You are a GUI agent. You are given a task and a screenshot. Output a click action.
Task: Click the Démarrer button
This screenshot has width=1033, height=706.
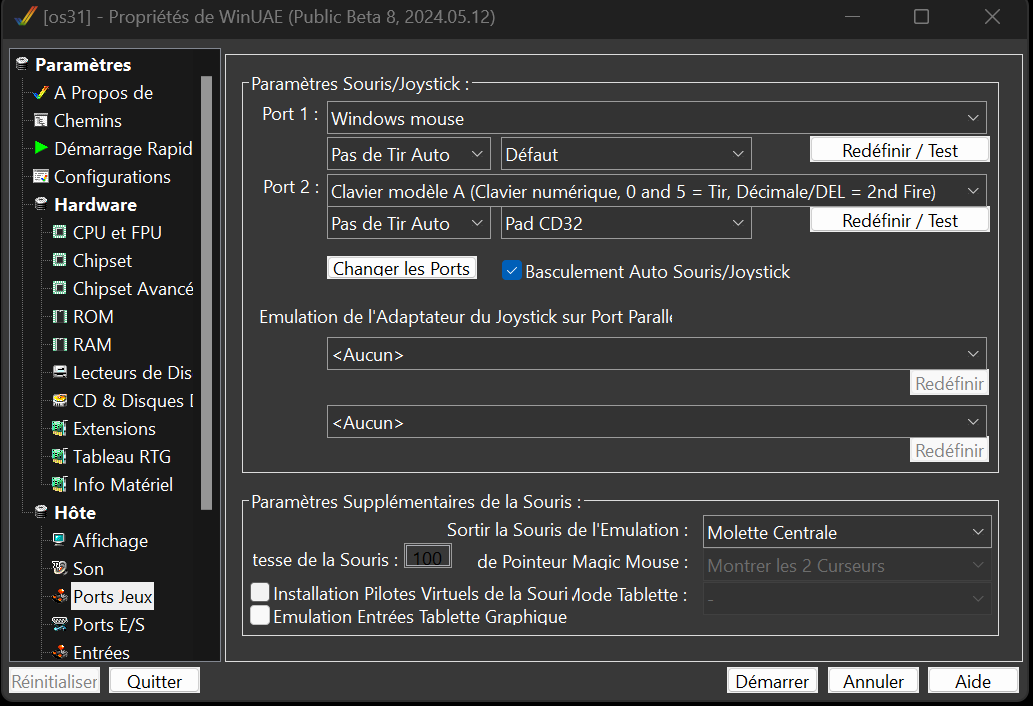pos(772,681)
